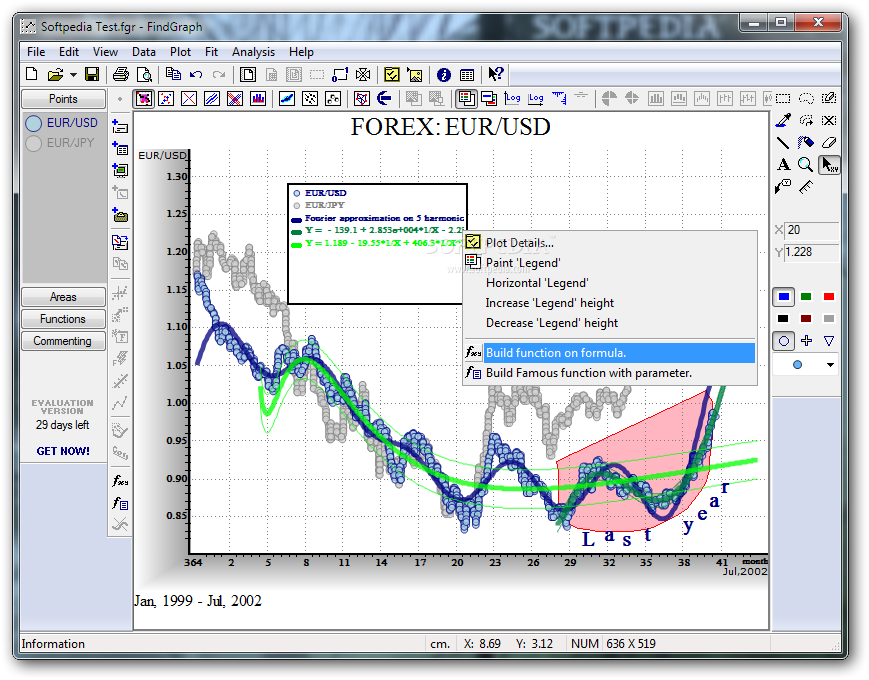This screenshot has height=680, width=869.
Task: Select the ruler measure tool
Action: point(806,187)
